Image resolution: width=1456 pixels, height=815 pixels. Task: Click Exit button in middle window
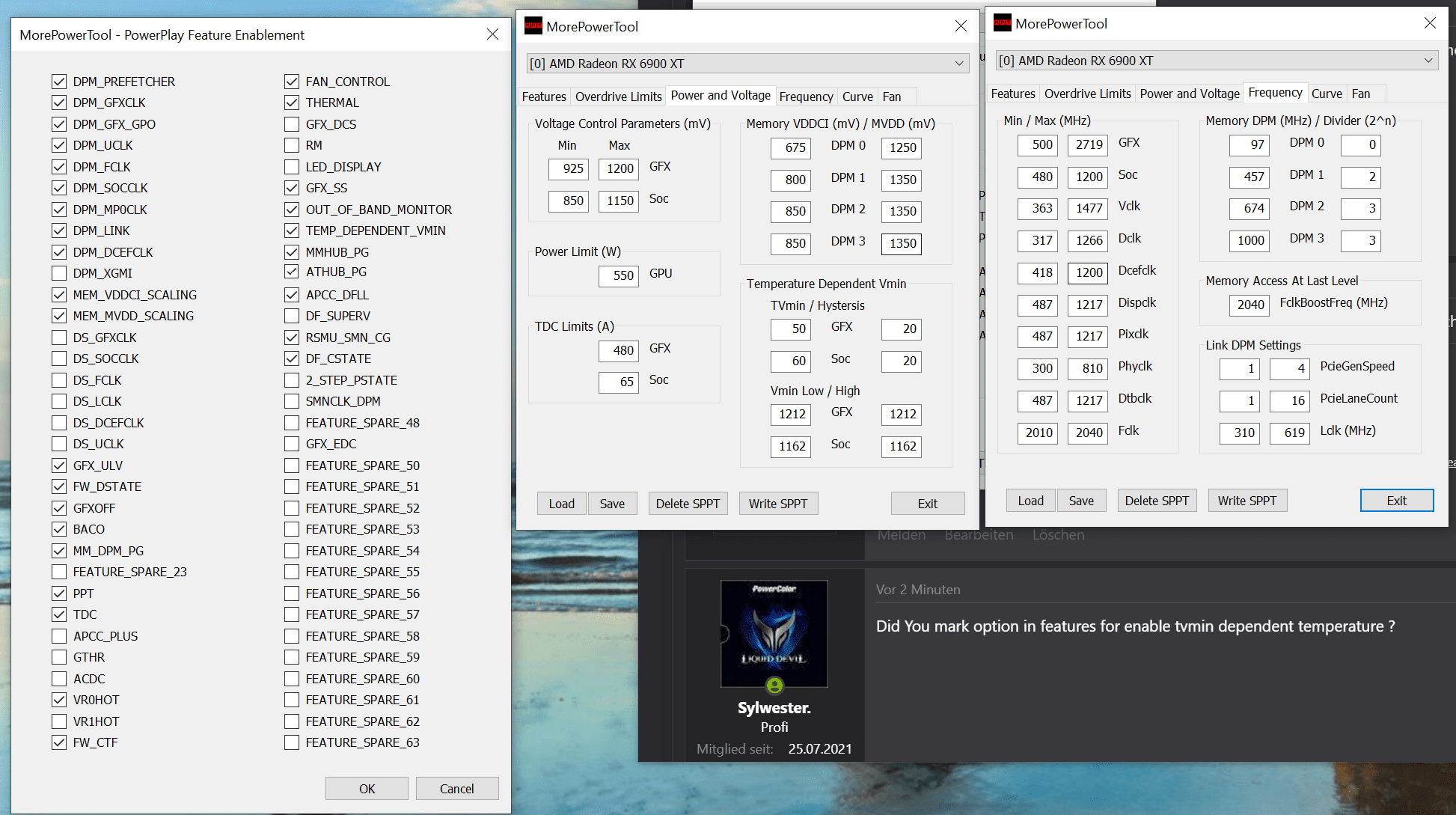928,504
